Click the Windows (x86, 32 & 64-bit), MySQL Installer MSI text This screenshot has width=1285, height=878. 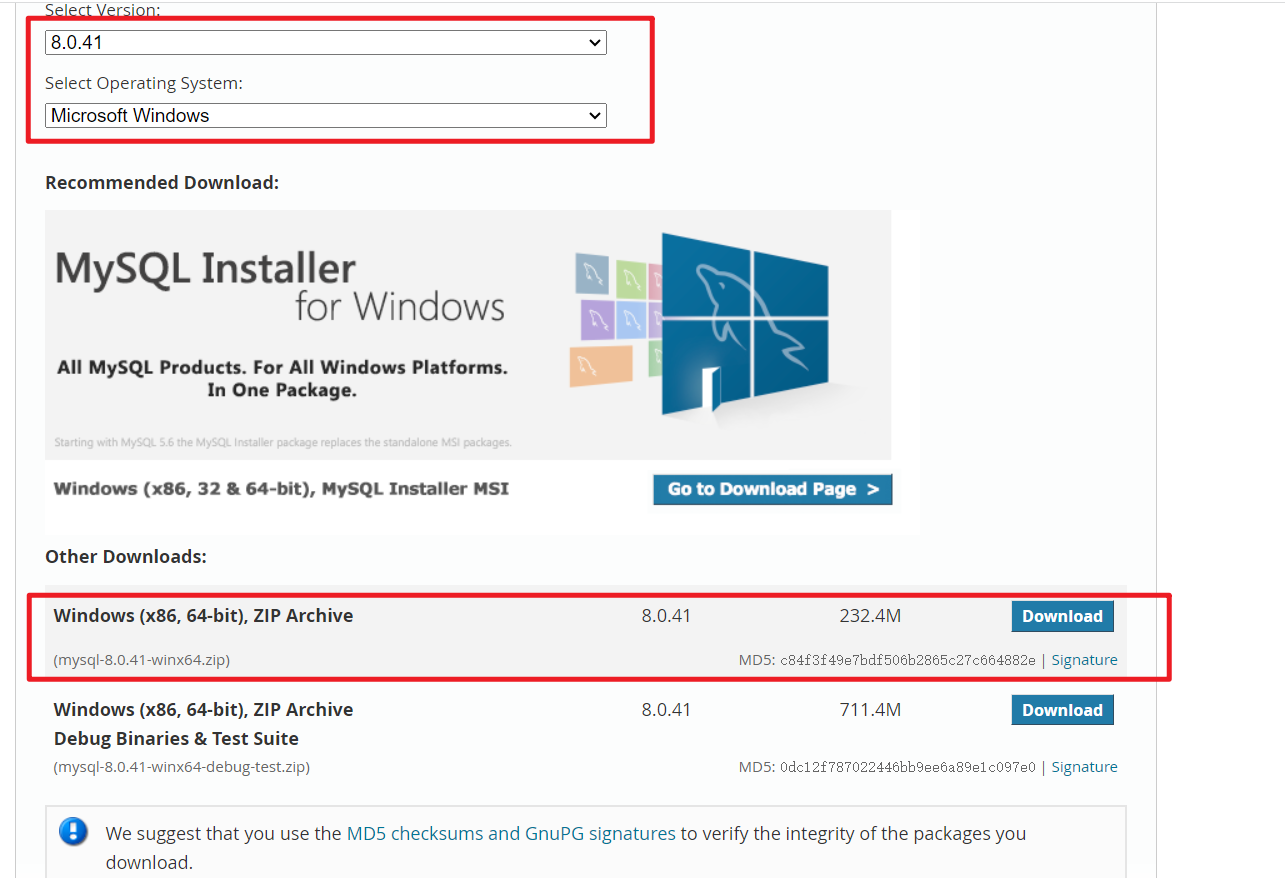point(281,489)
